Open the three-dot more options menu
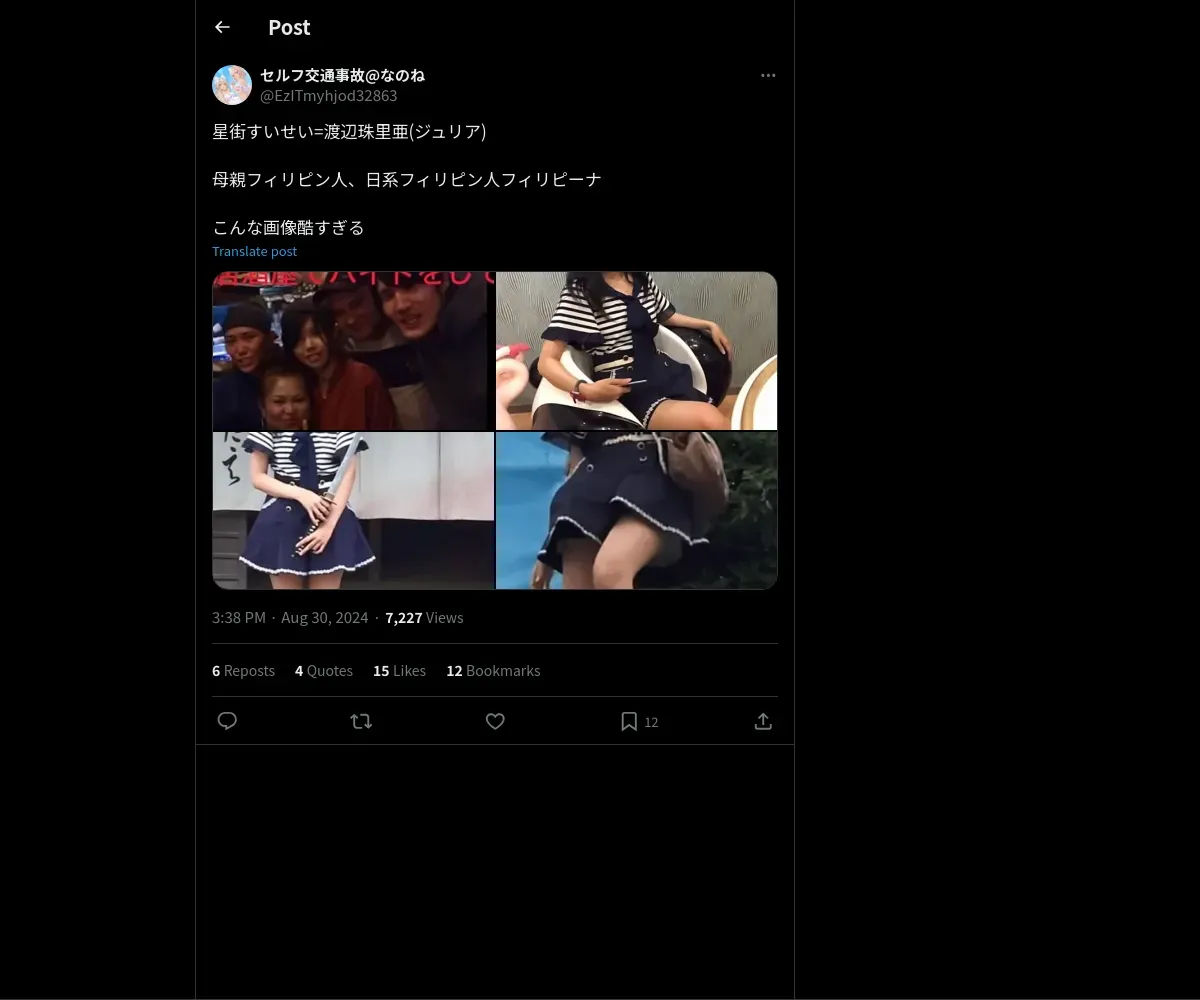The width and height of the screenshot is (1200, 1000). (x=768, y=75)
